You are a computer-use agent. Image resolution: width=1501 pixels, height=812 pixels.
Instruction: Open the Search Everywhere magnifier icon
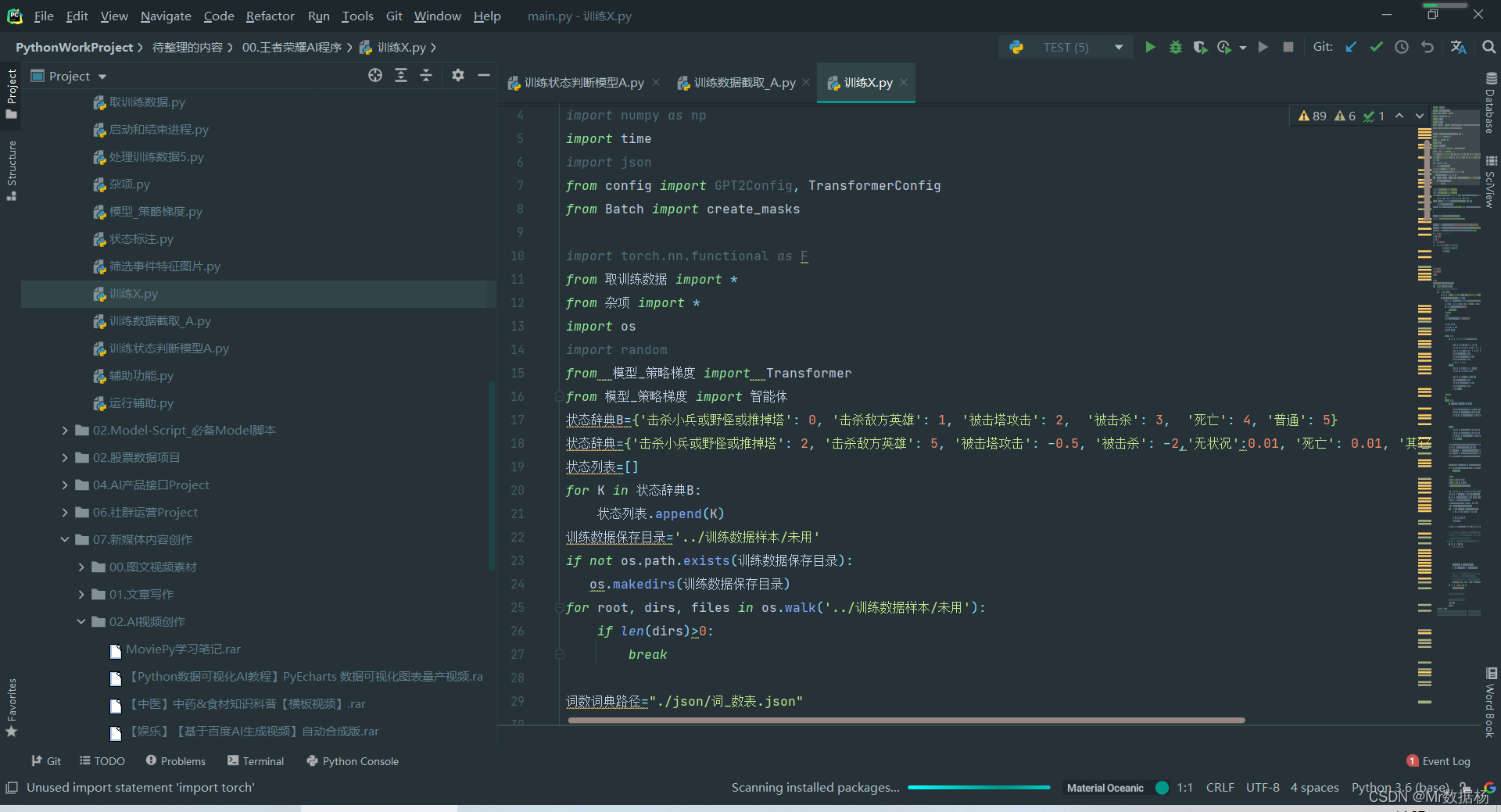(x=1488, y=48)
